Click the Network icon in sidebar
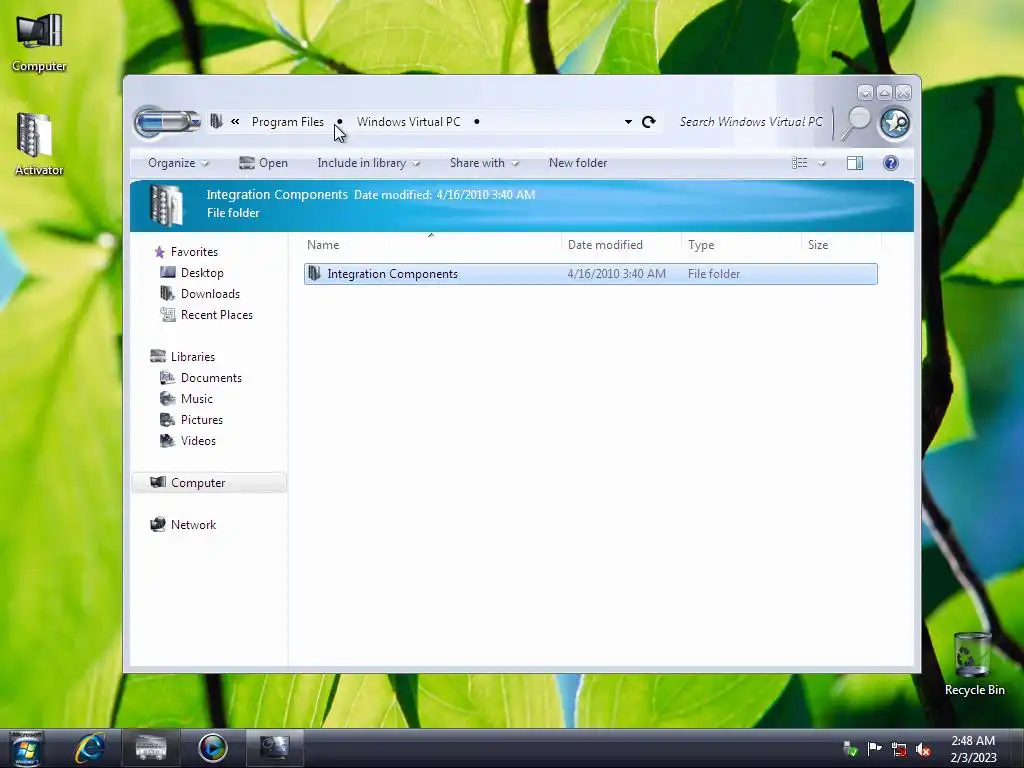 (x=157, y=524)
